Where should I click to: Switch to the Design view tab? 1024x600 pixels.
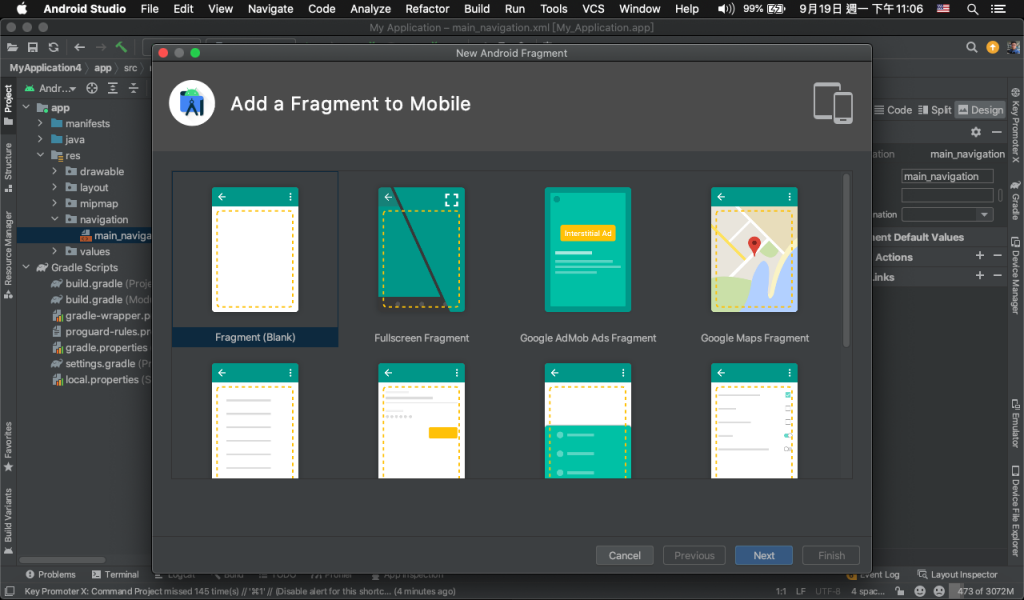coord(980,110)
